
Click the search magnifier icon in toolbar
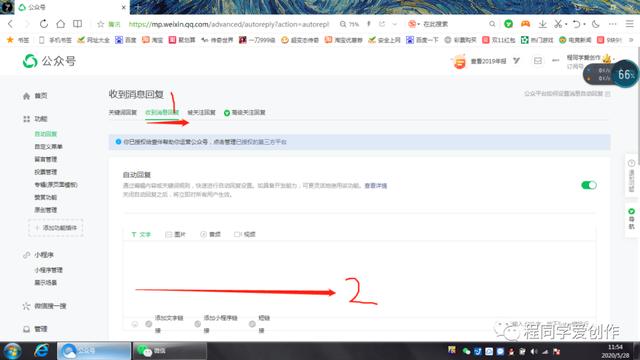[x=492, y=24]
